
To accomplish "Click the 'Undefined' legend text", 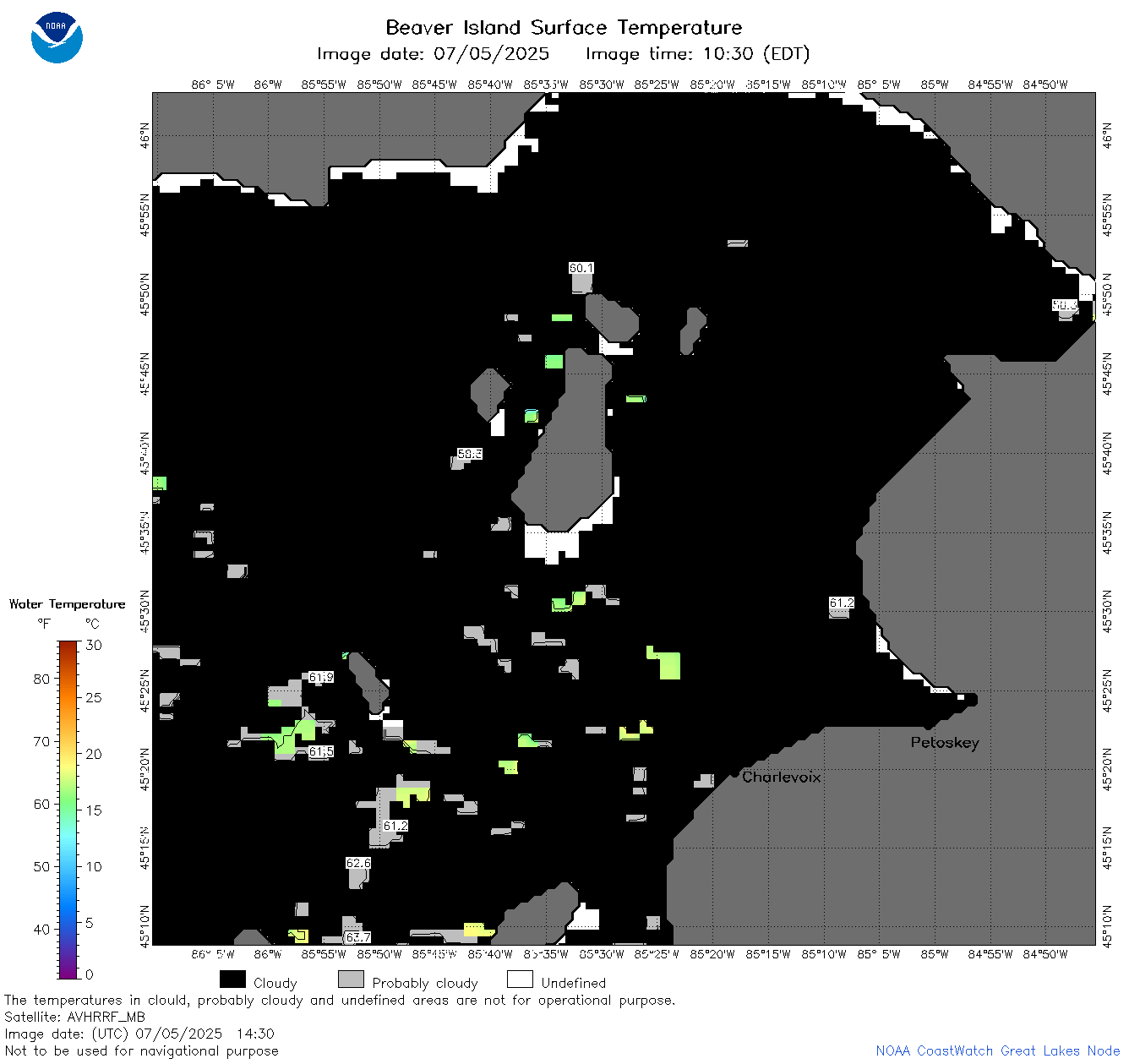I will (574, 983).
